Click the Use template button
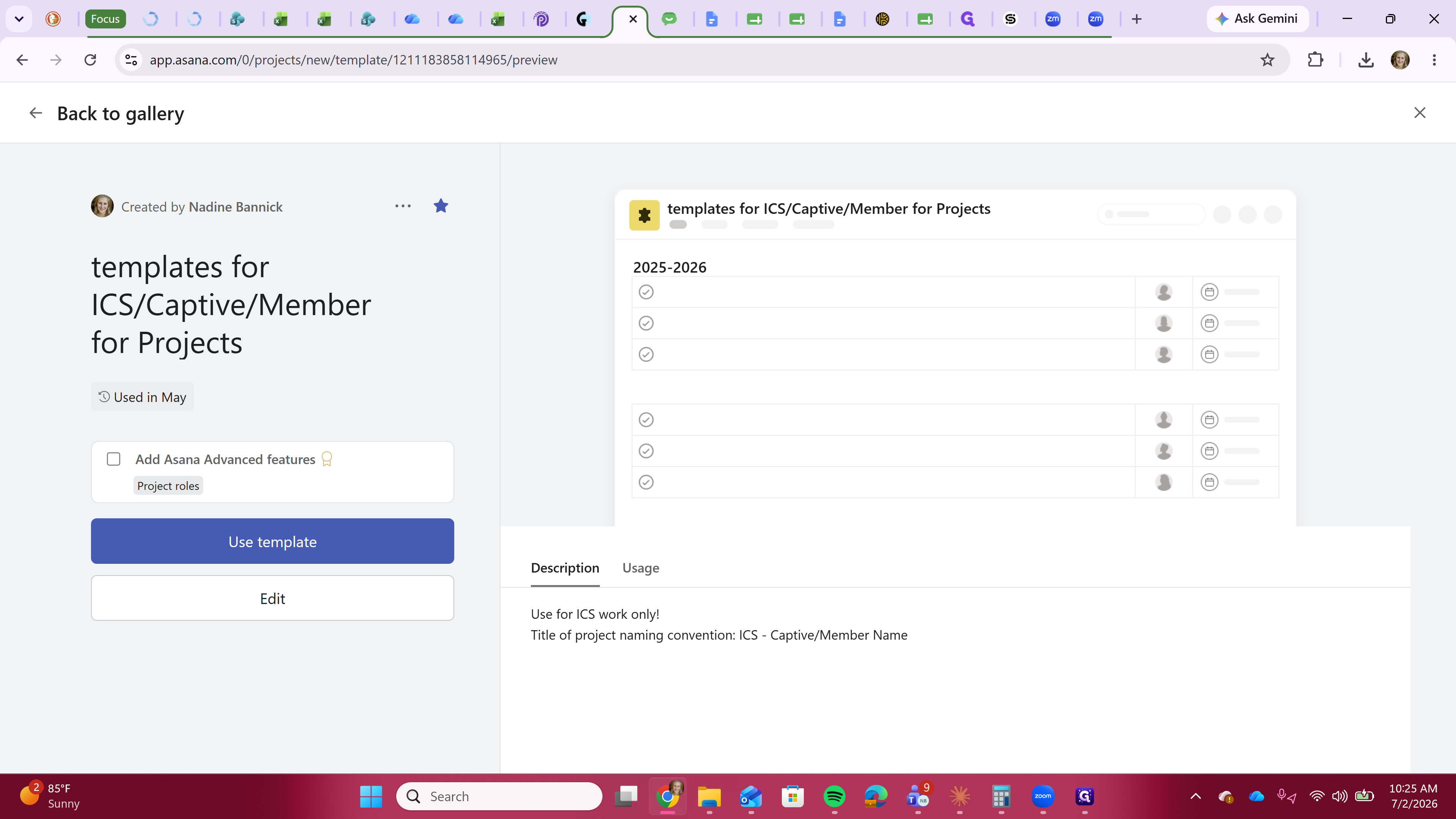This screenshot has height=819, width=1456. pos(273,541)
